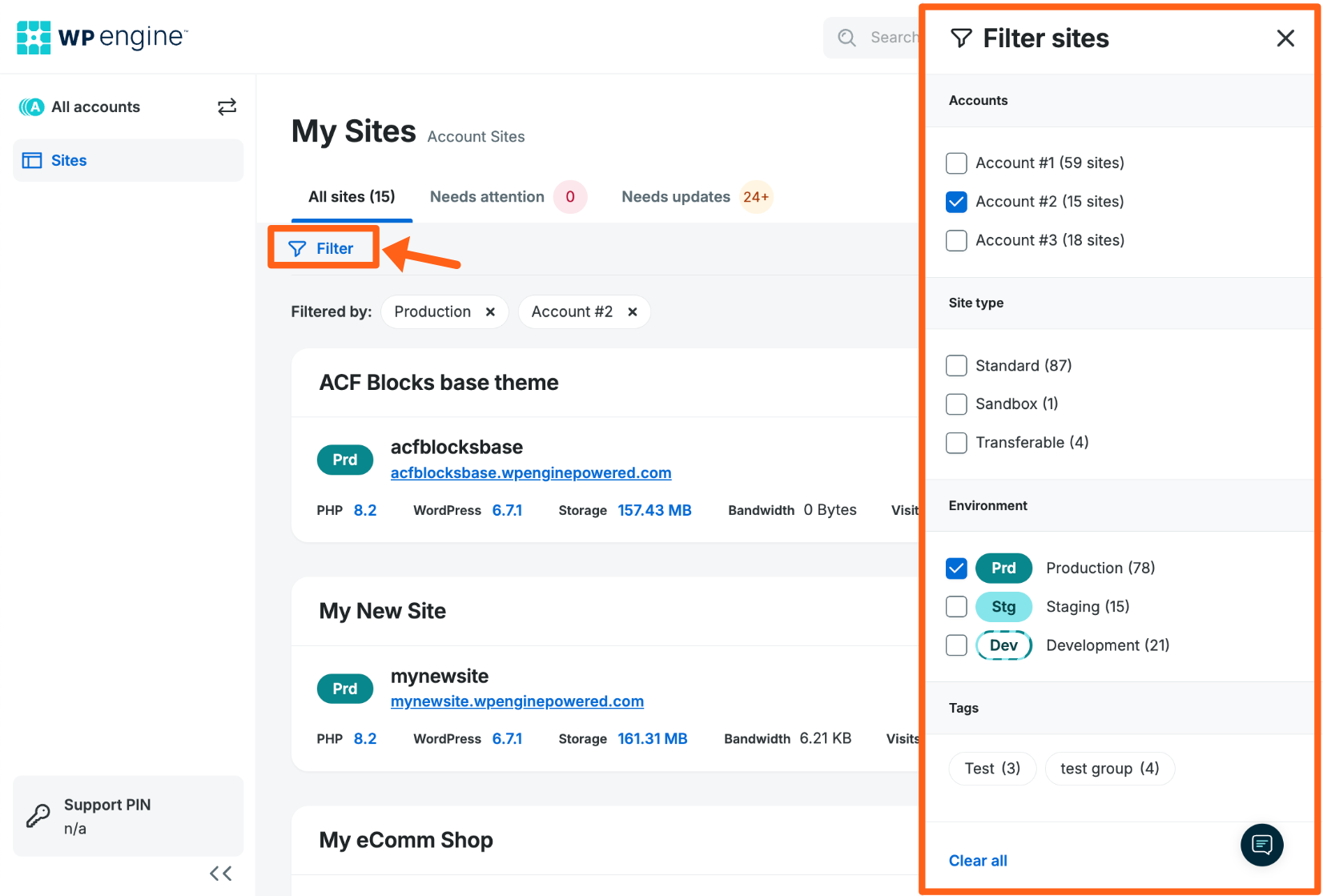Switch to the Needs attention tab
Viewport: 1323px width, 896px height.
point(486,196)
